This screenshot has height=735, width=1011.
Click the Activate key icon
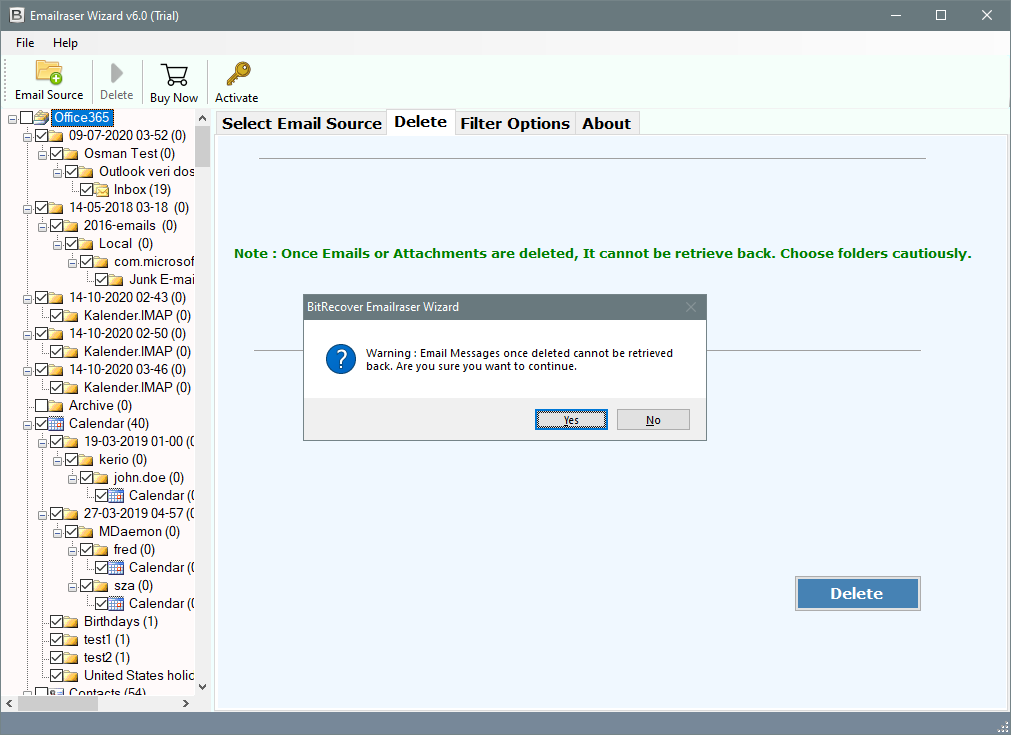point(238,74)
